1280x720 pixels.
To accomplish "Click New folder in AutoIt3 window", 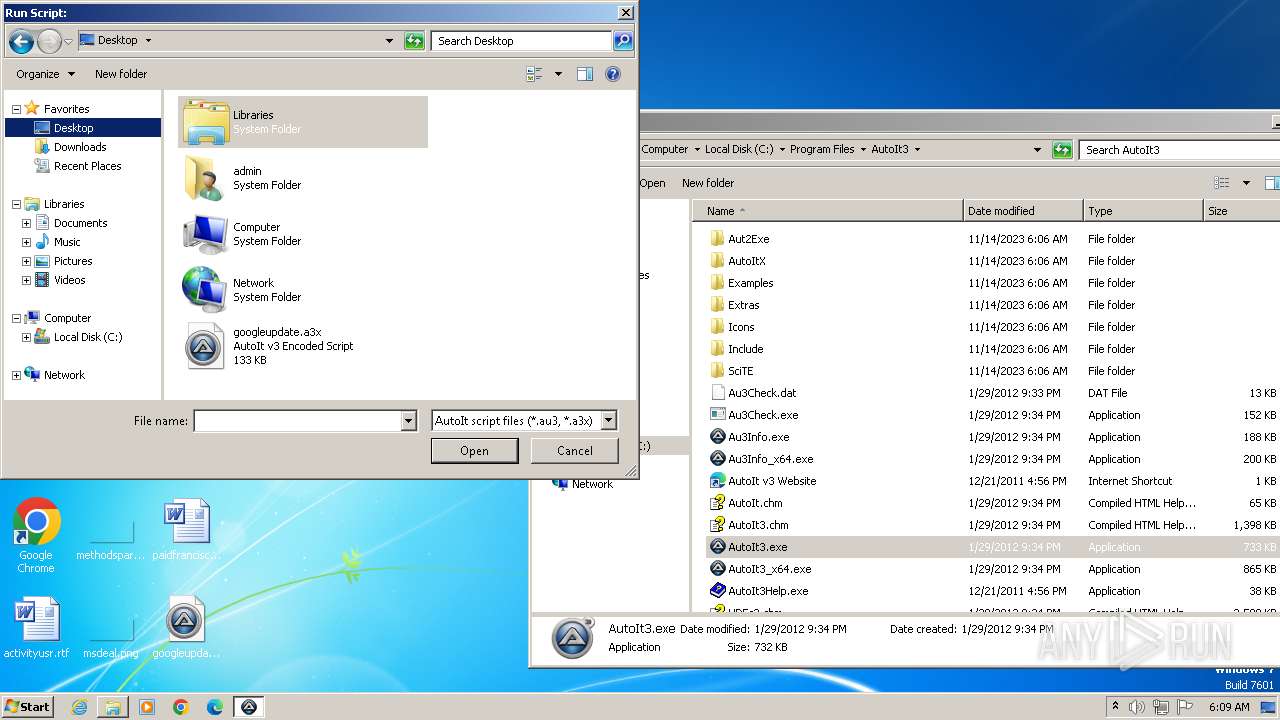I will click(x=708, y=183).
